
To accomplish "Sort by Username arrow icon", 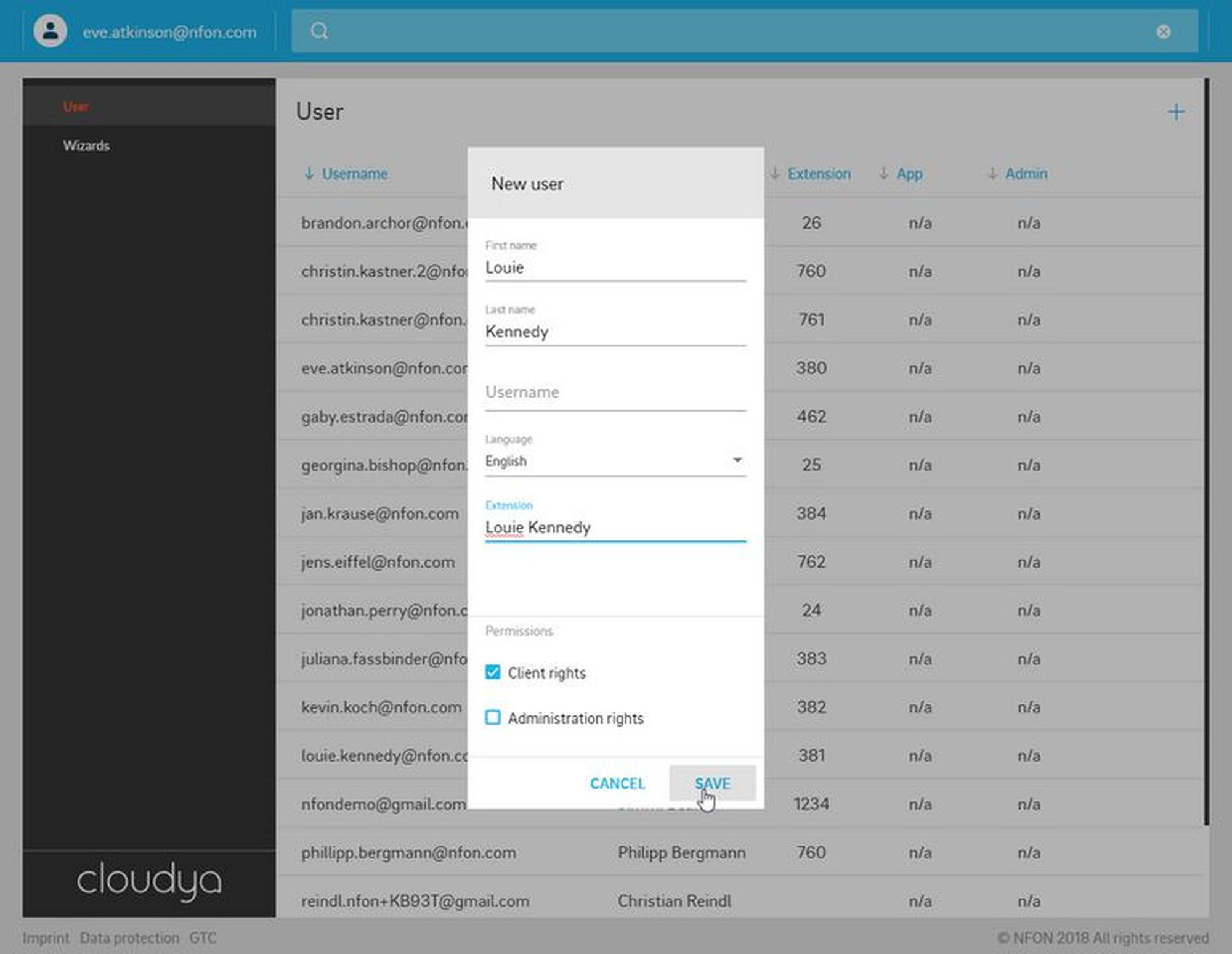I will (x=309, y=174).
